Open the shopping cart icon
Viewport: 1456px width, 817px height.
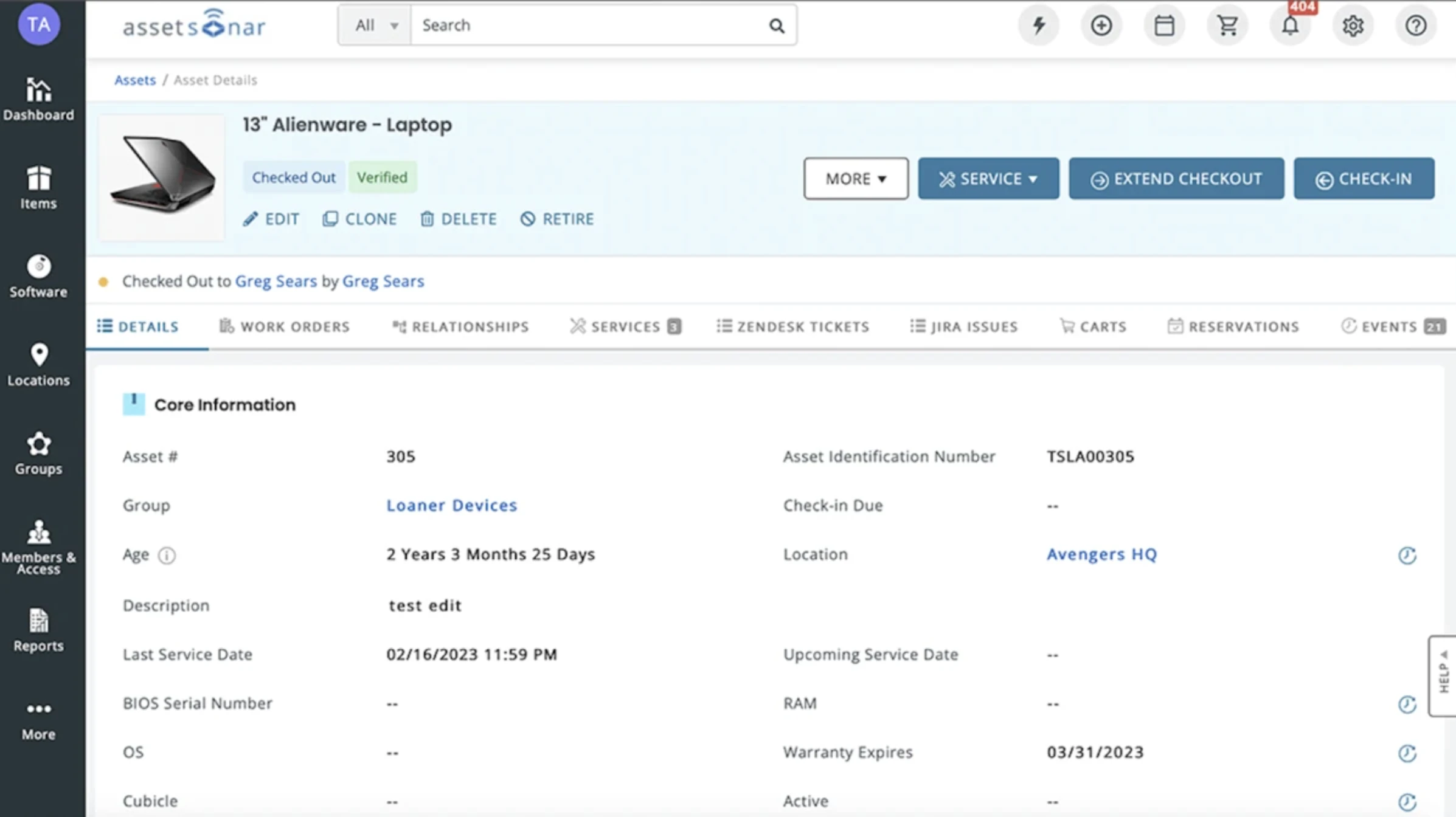(x=1227, y=26)
